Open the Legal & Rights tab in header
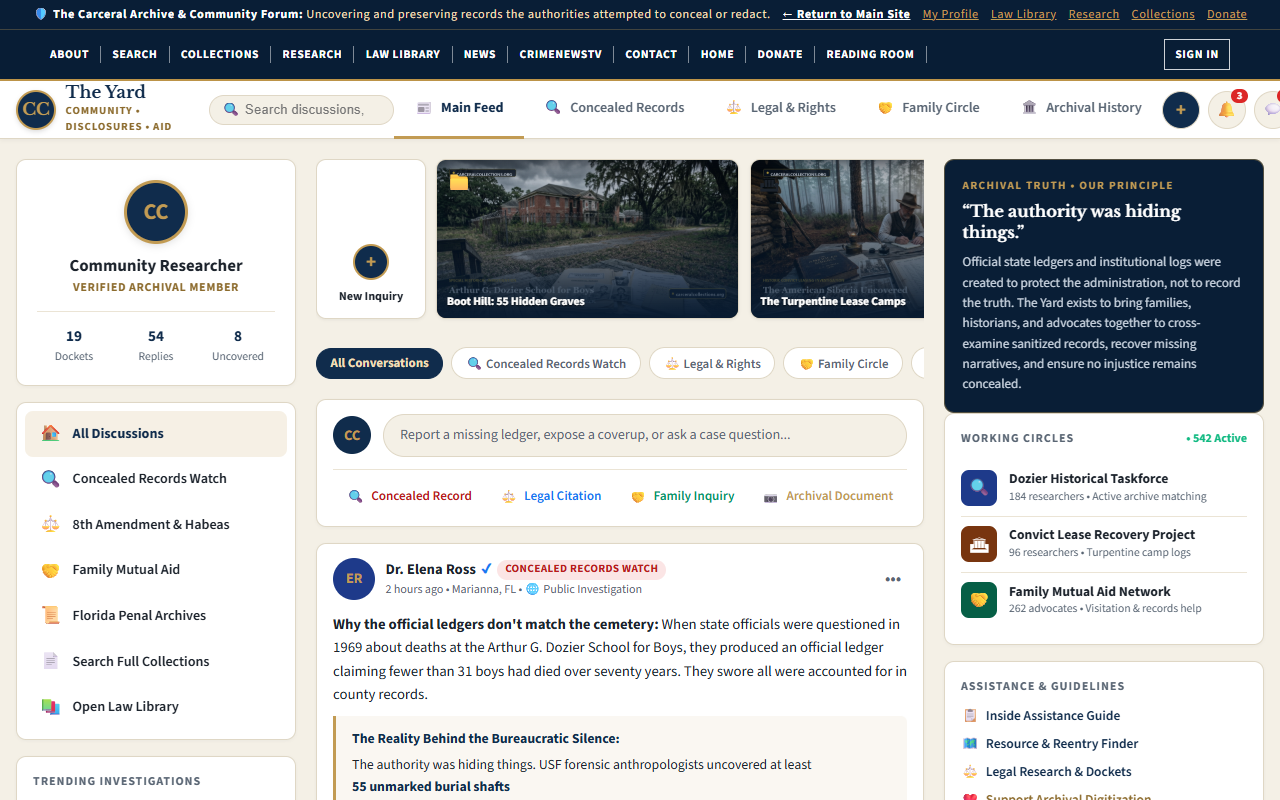Screen dimensions: 1280x800 point(781,108)
